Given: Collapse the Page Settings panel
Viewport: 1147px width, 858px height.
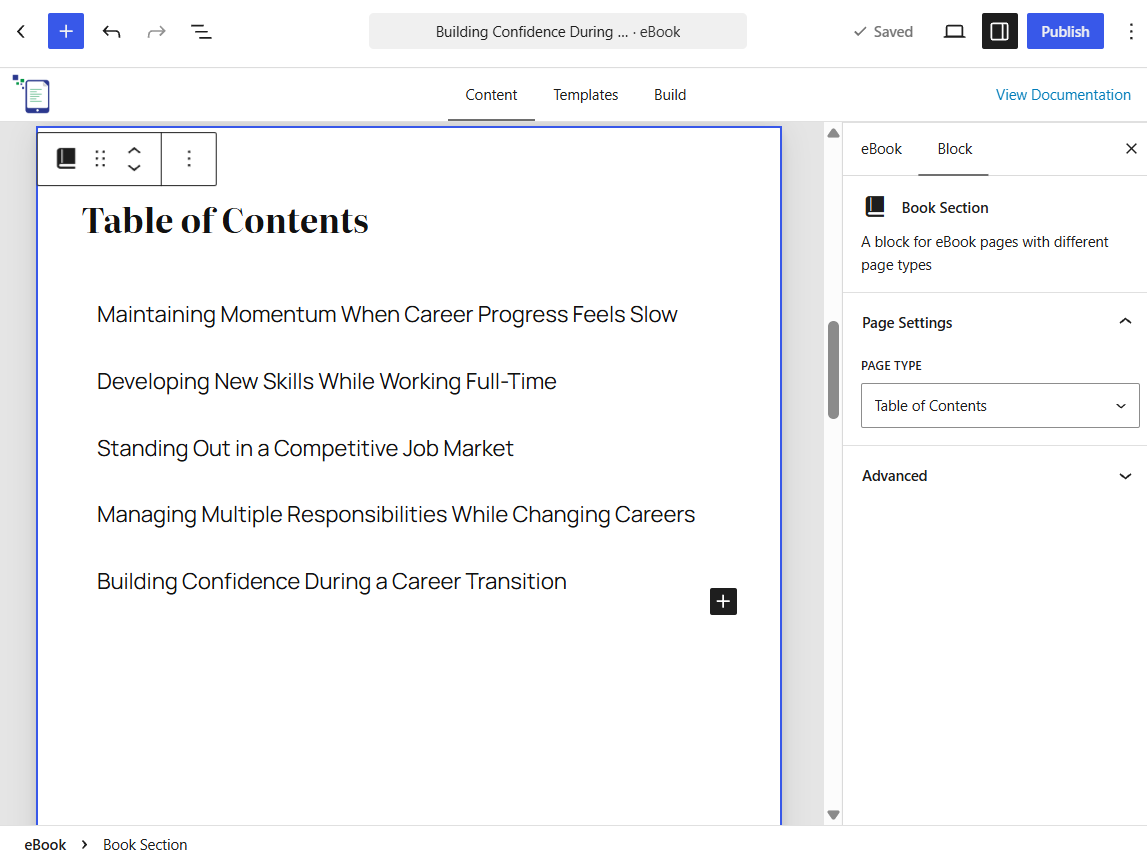Looking at the screenshot, I should 995,323.
